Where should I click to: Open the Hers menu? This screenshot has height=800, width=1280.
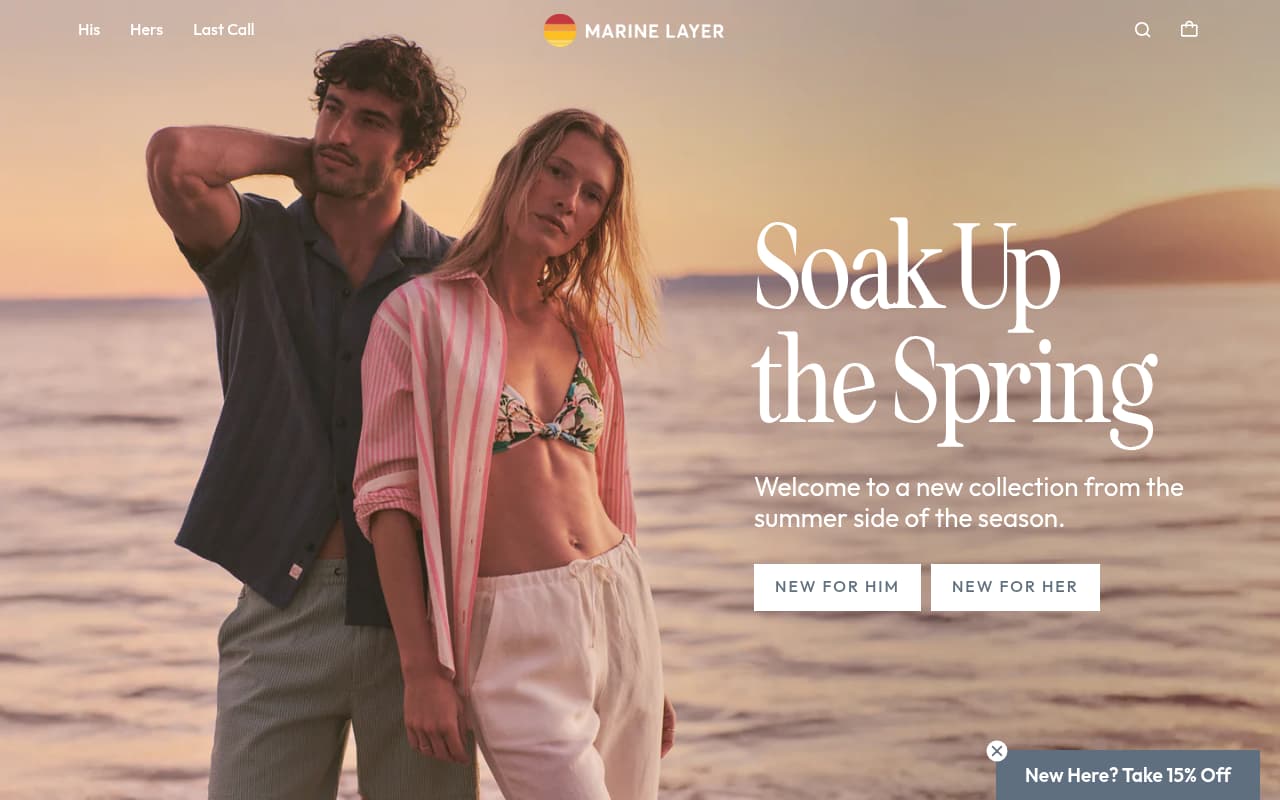coord(146,30)
